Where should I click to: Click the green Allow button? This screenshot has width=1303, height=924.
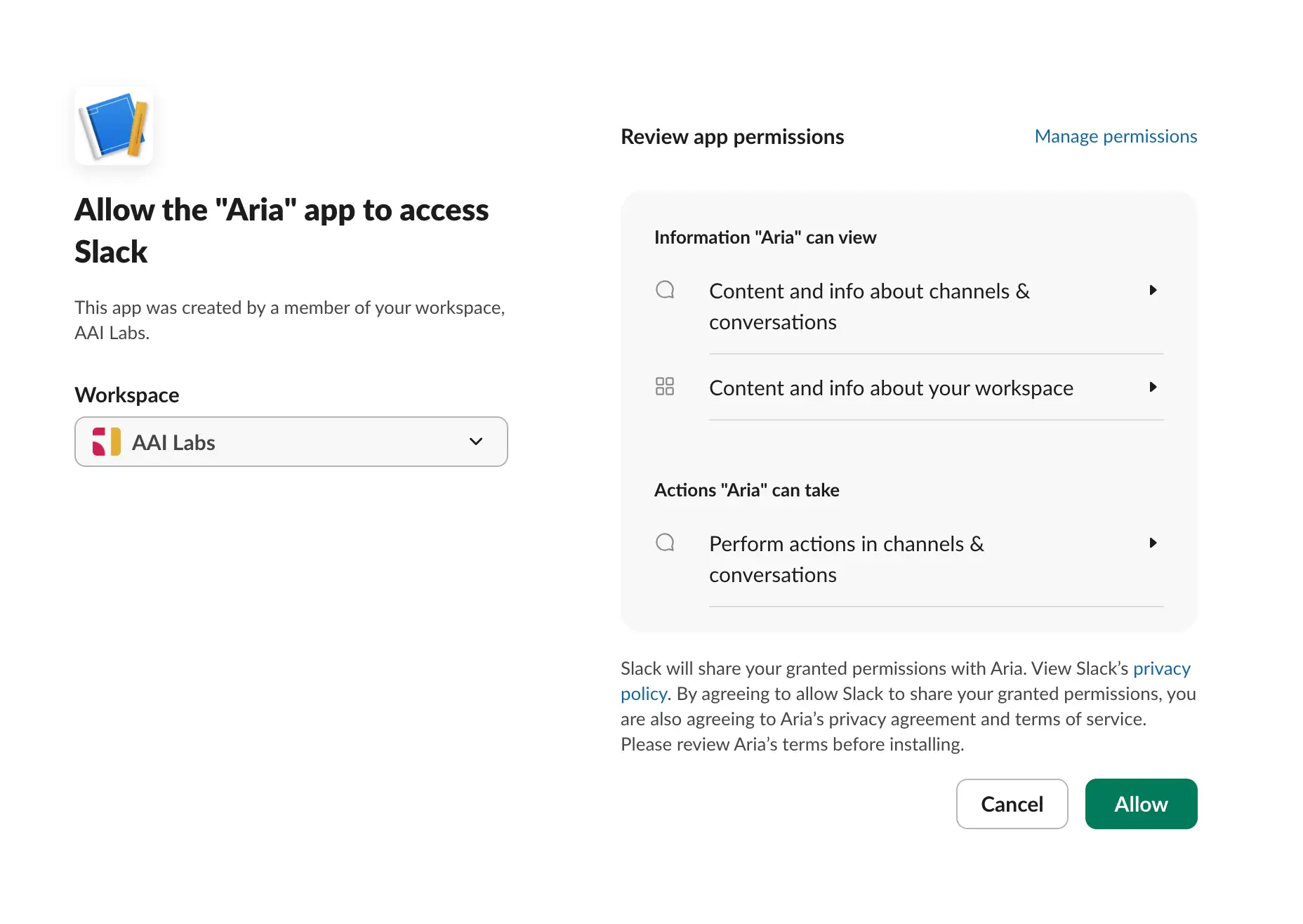[x=1141, y=804]
